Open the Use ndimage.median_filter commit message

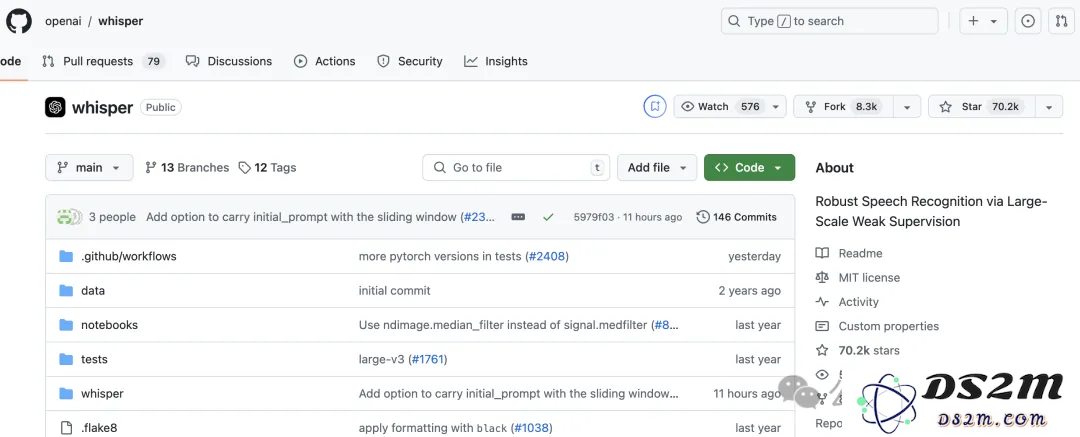point(503,325)
